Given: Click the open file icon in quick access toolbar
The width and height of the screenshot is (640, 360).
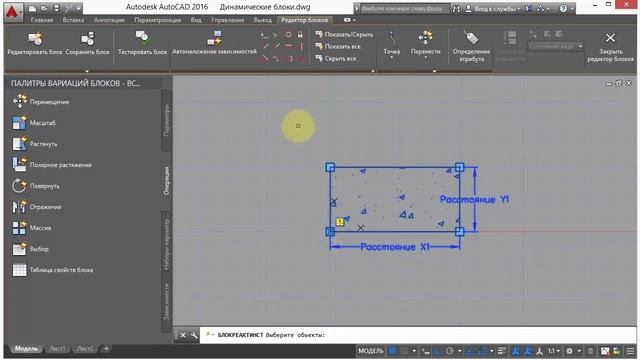Looking at the screenshot, I should (44, 8).
